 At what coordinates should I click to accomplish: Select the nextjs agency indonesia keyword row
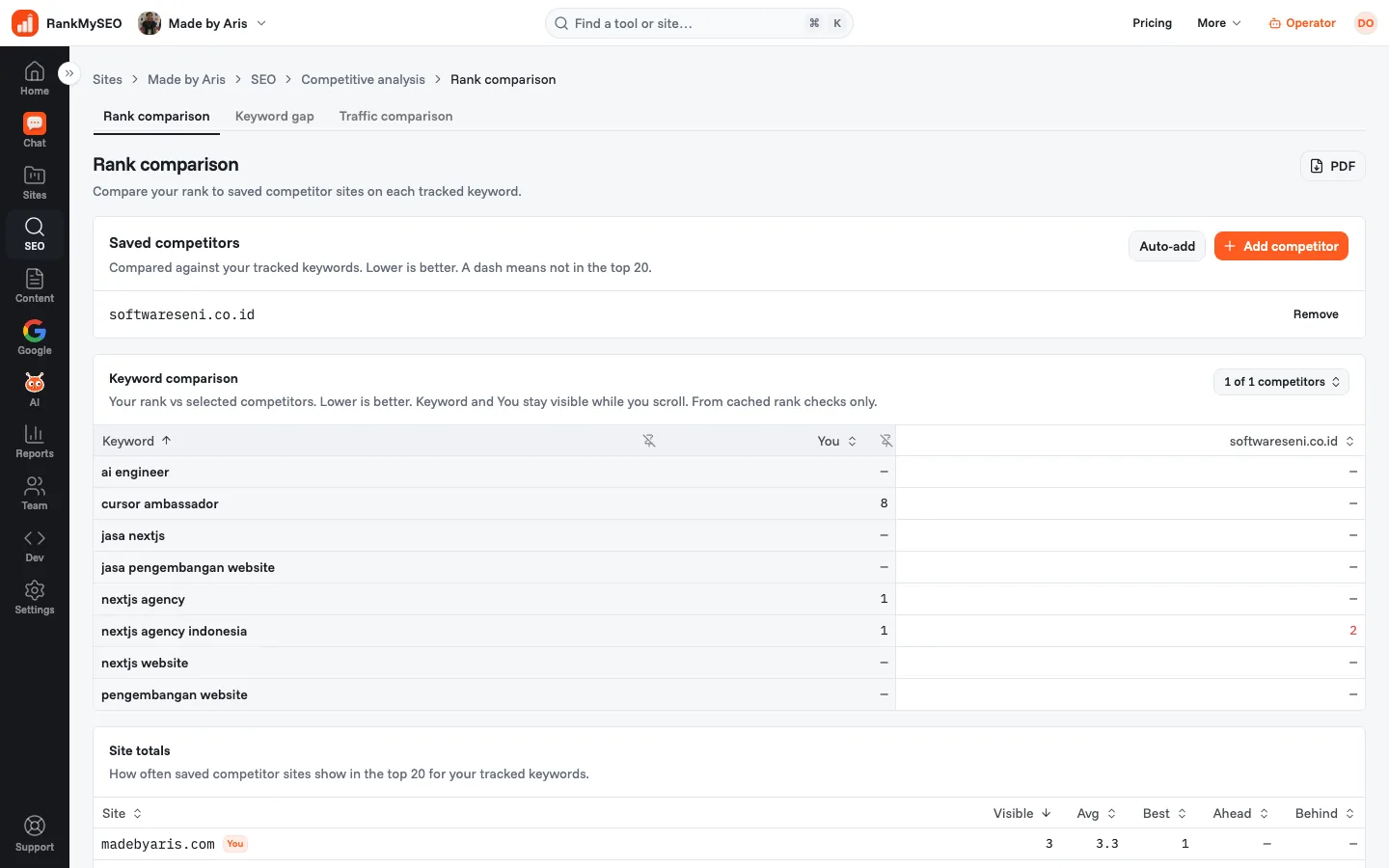[728, 631]
